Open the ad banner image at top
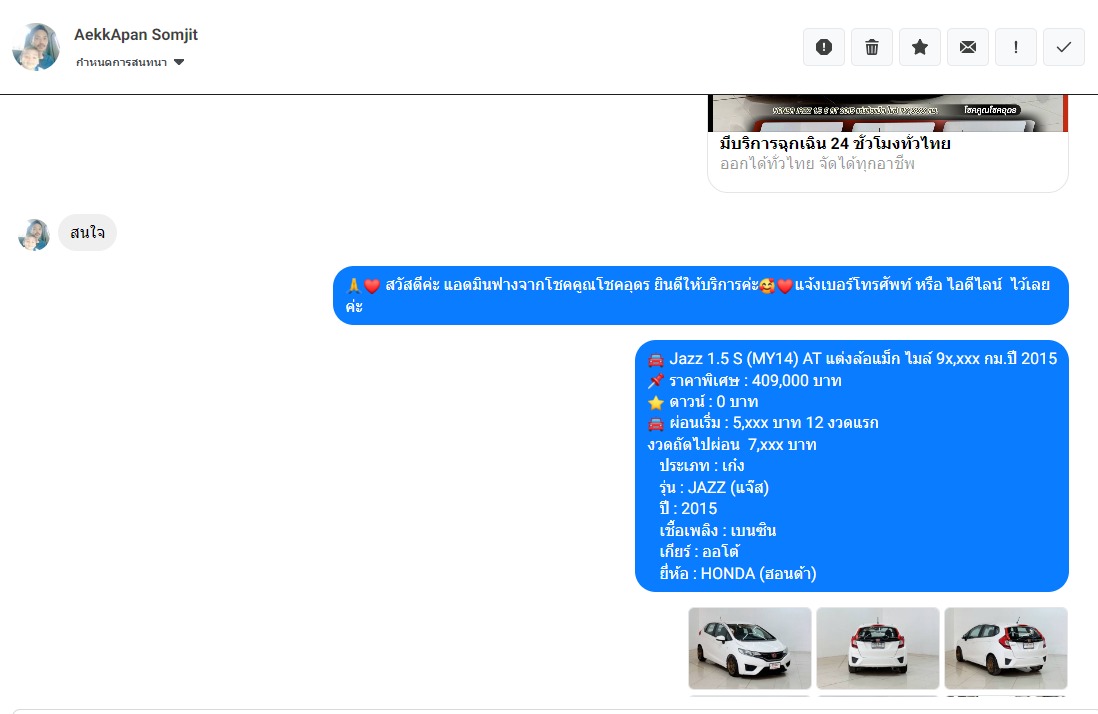 (x=888, y=113)
